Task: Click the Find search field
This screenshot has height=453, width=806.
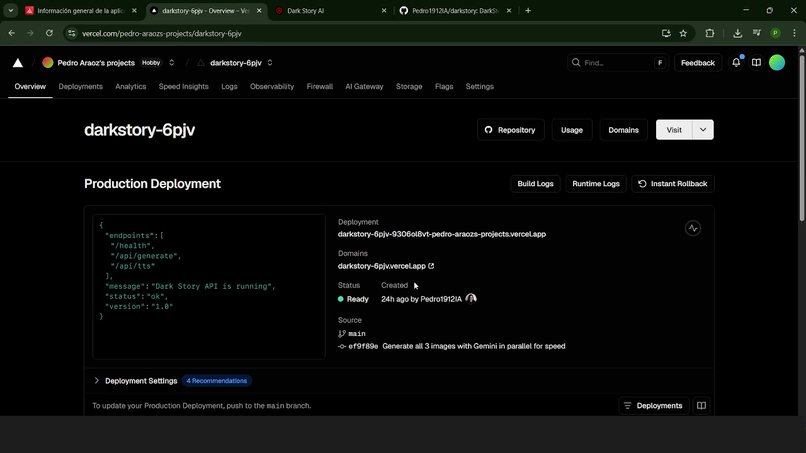Action: pyautogui.click(x=617, y=63)
